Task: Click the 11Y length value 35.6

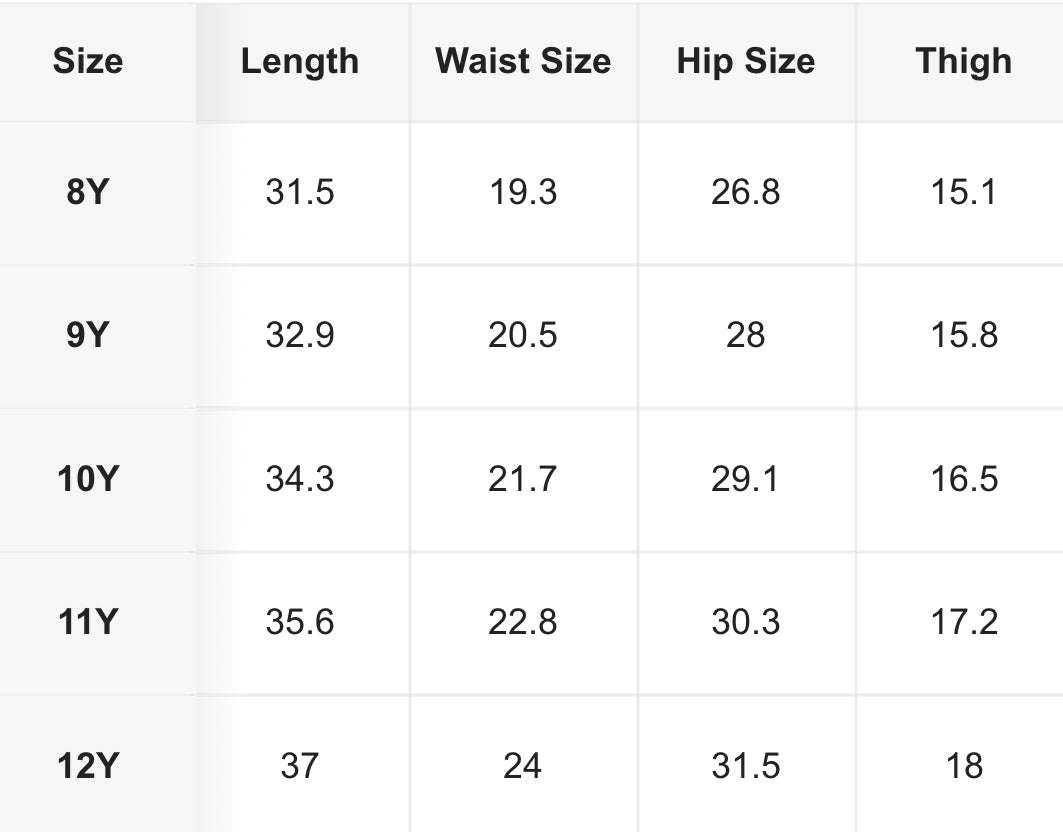Action: 299,622
